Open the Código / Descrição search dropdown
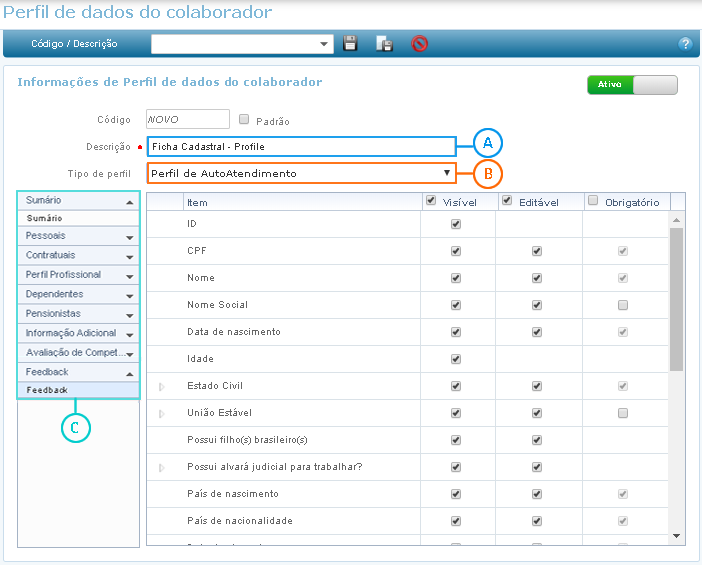The height and width of the screenshot is (565, 702). point(325,44)
